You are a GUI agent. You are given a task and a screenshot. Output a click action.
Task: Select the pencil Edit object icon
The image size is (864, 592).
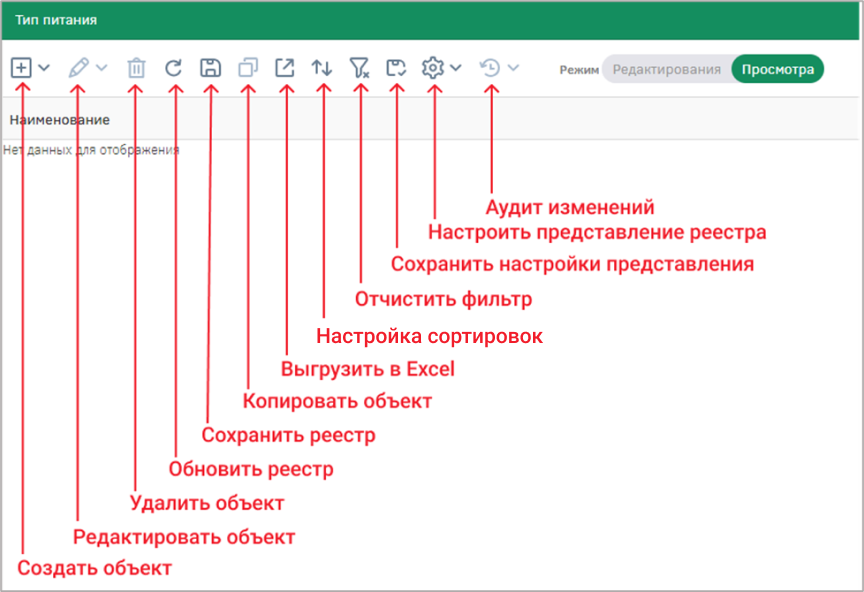coord(78,68)
